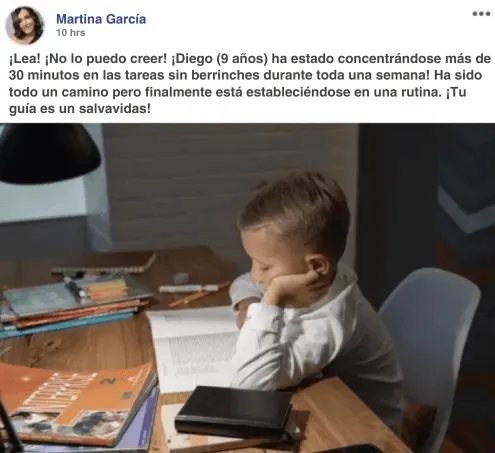Viewport: 495px width, 453px height.
Task: Click the post text beginning "¡Lea! ¡No lo puedo creer!"
Action: coord(247,83)
